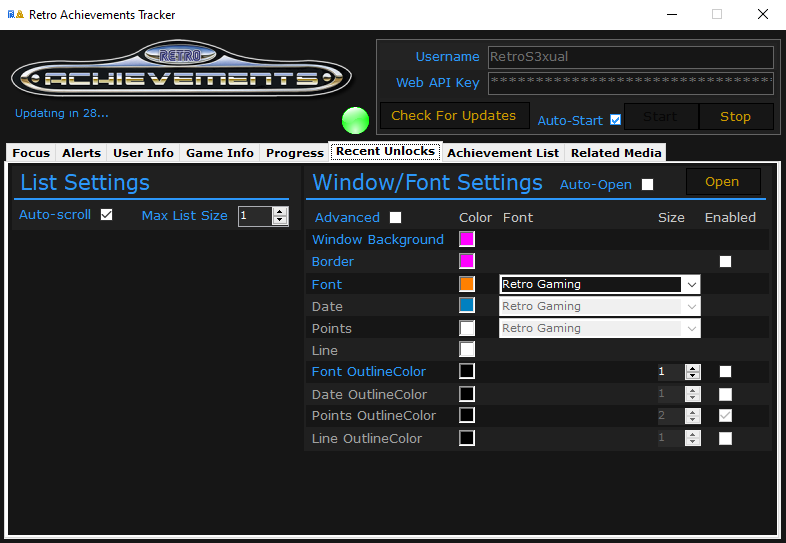Image resolution: width=786 pixels, height=543 pixels.
Task: Decrease Font OutlineColor size value
Action: pos(693,376)
